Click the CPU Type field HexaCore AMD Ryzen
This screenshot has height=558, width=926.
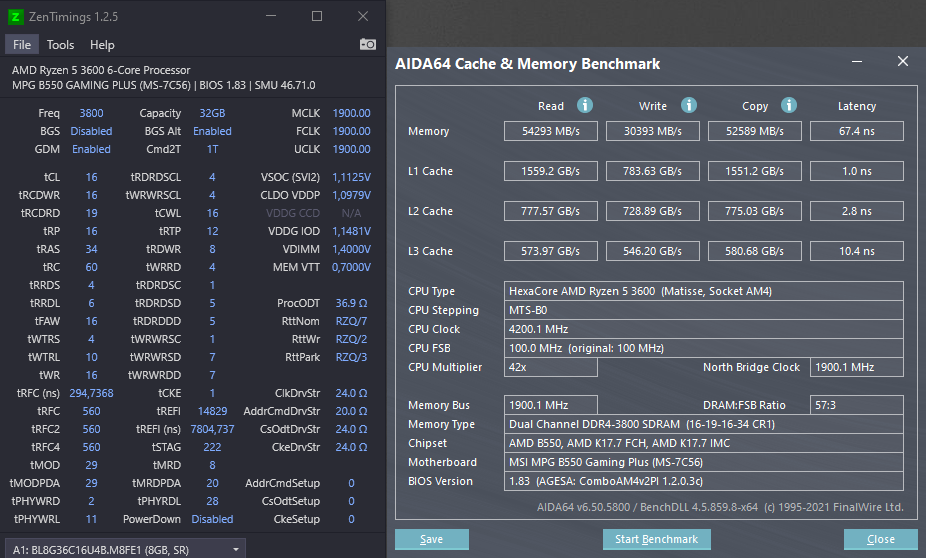[703, 291]
